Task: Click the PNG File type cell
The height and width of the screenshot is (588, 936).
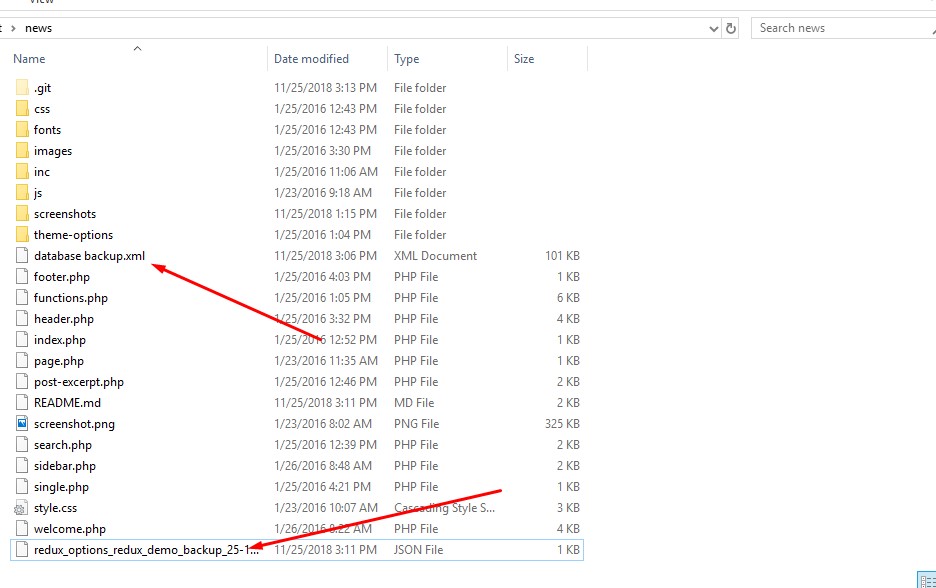Action: [x=416, y=424]
